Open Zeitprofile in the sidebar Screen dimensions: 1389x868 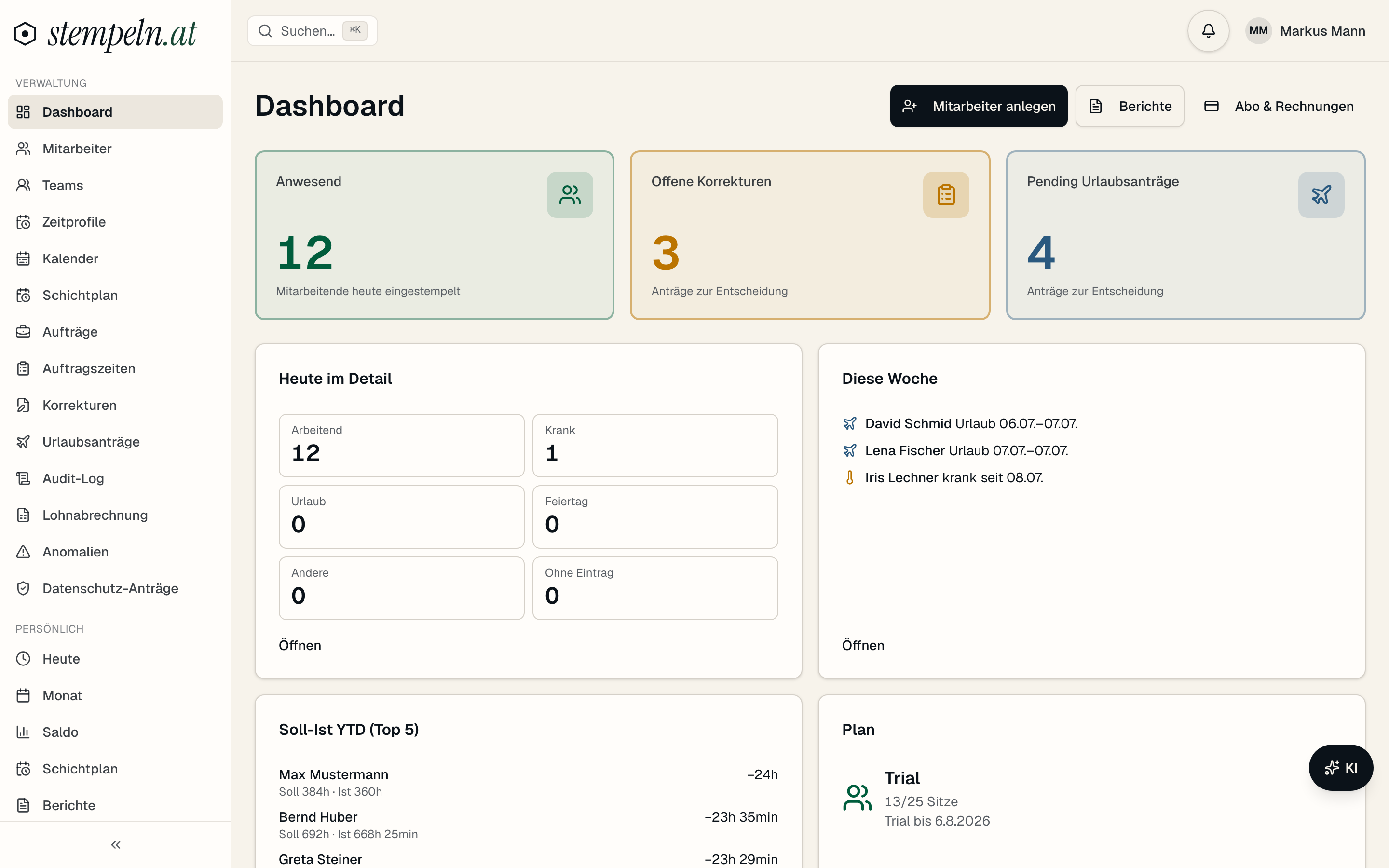(115, 222)
